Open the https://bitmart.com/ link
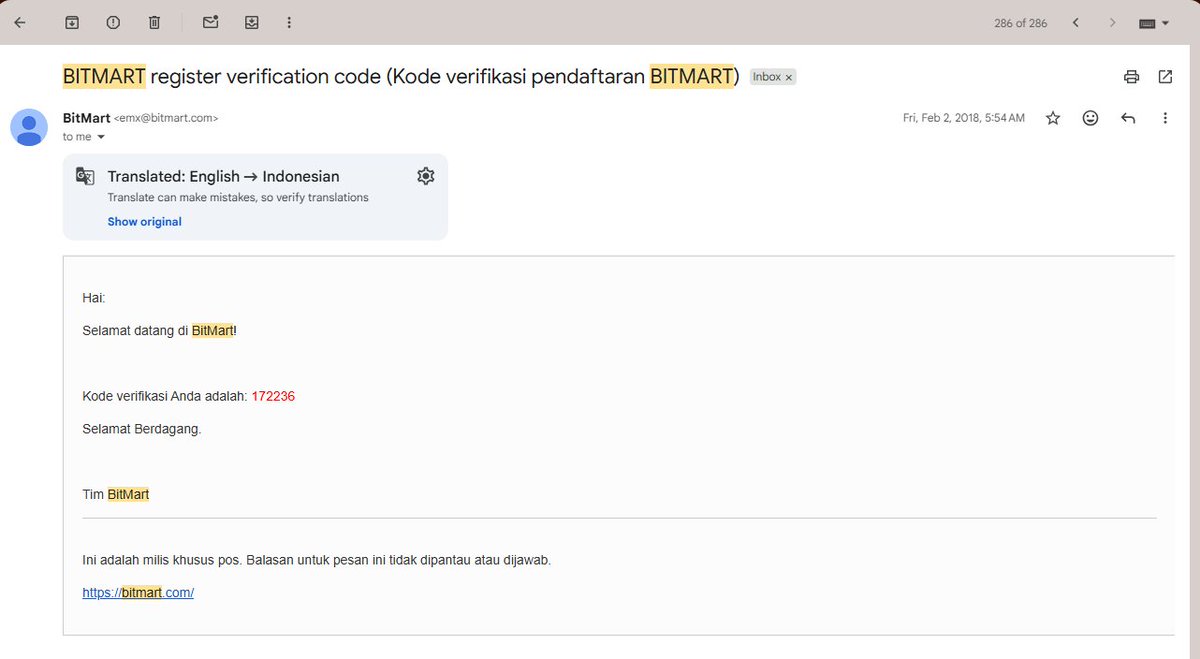Screen dimensions: 1200x659 (138, 592)
